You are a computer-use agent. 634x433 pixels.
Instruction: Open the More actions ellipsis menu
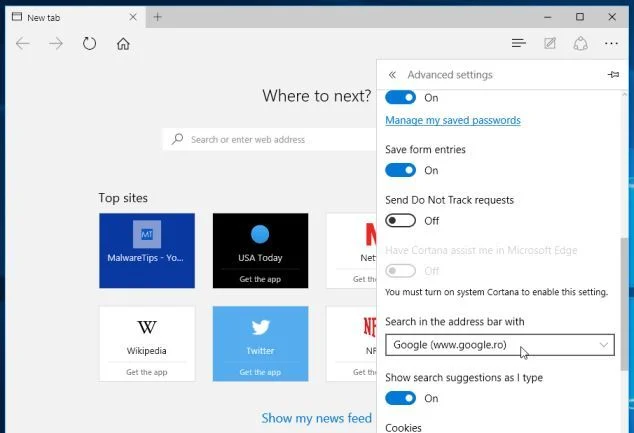coord(611,43)
